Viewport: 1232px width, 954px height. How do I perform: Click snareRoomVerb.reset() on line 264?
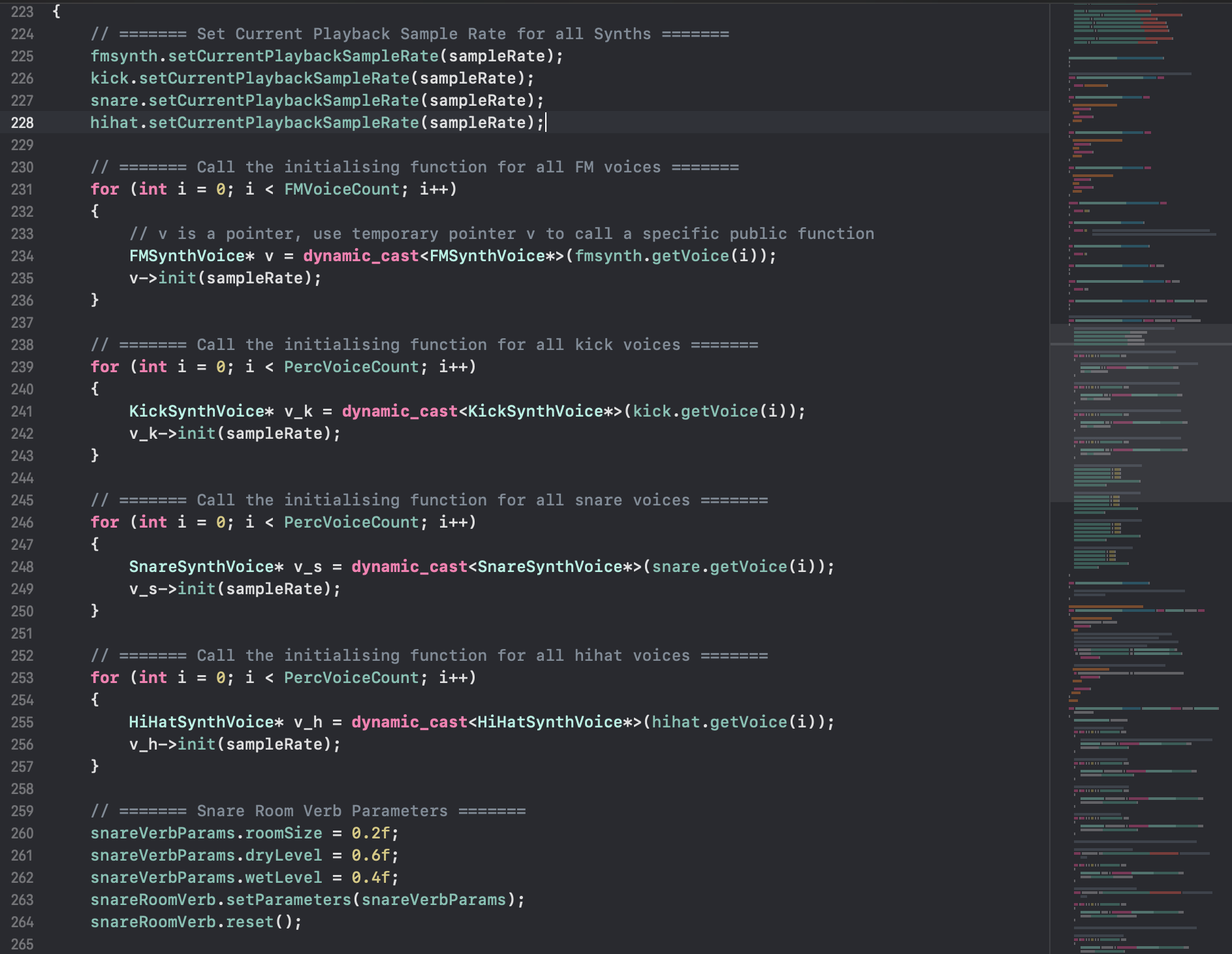point(196,922)
